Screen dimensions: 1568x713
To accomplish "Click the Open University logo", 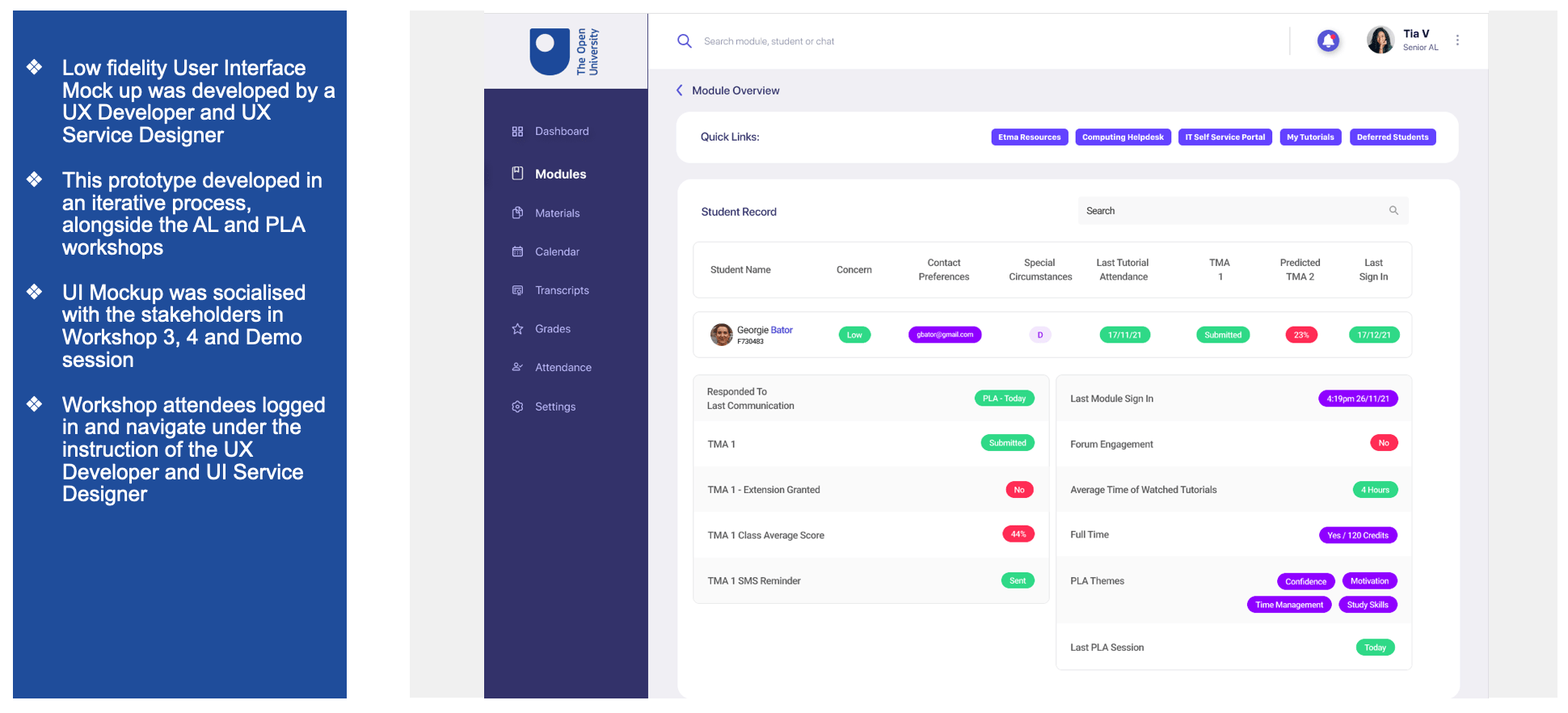I will pos(565,52).
